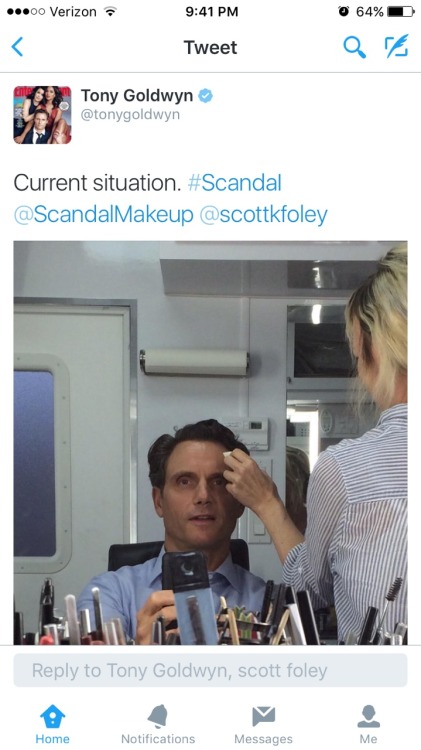The height and width of the screenshot is (750, 421).
Task: Tap the back arrow icon
Action: (x=17, y=47)
